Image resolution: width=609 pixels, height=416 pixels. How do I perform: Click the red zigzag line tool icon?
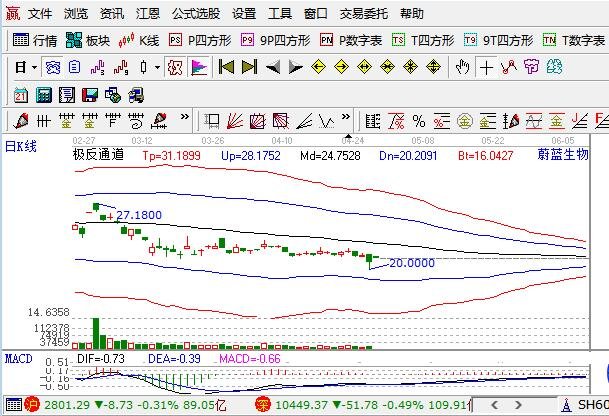pos(509,67)
